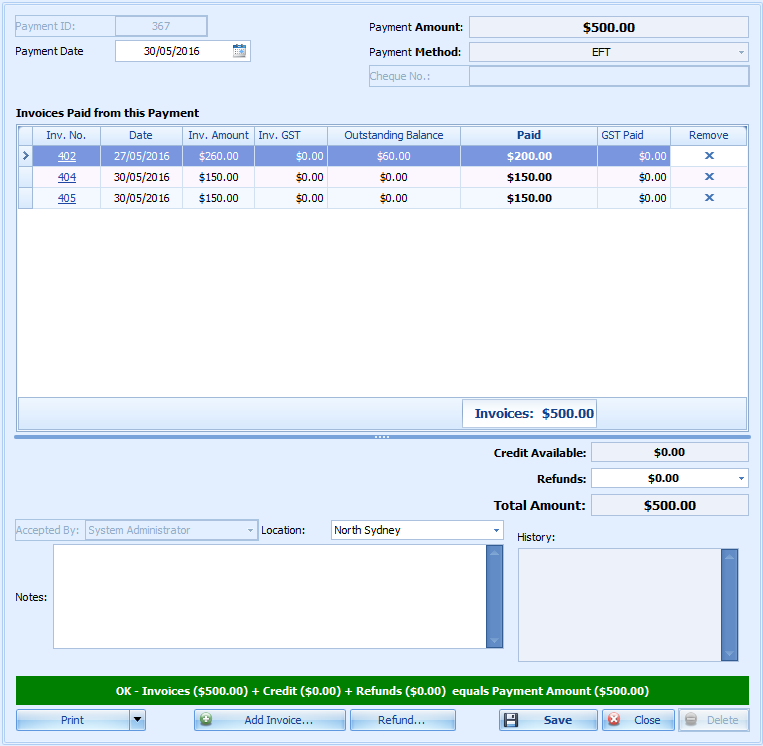
Task: Select invoice 404's $150.00 Paid cell
Action: tap(529, 177)
